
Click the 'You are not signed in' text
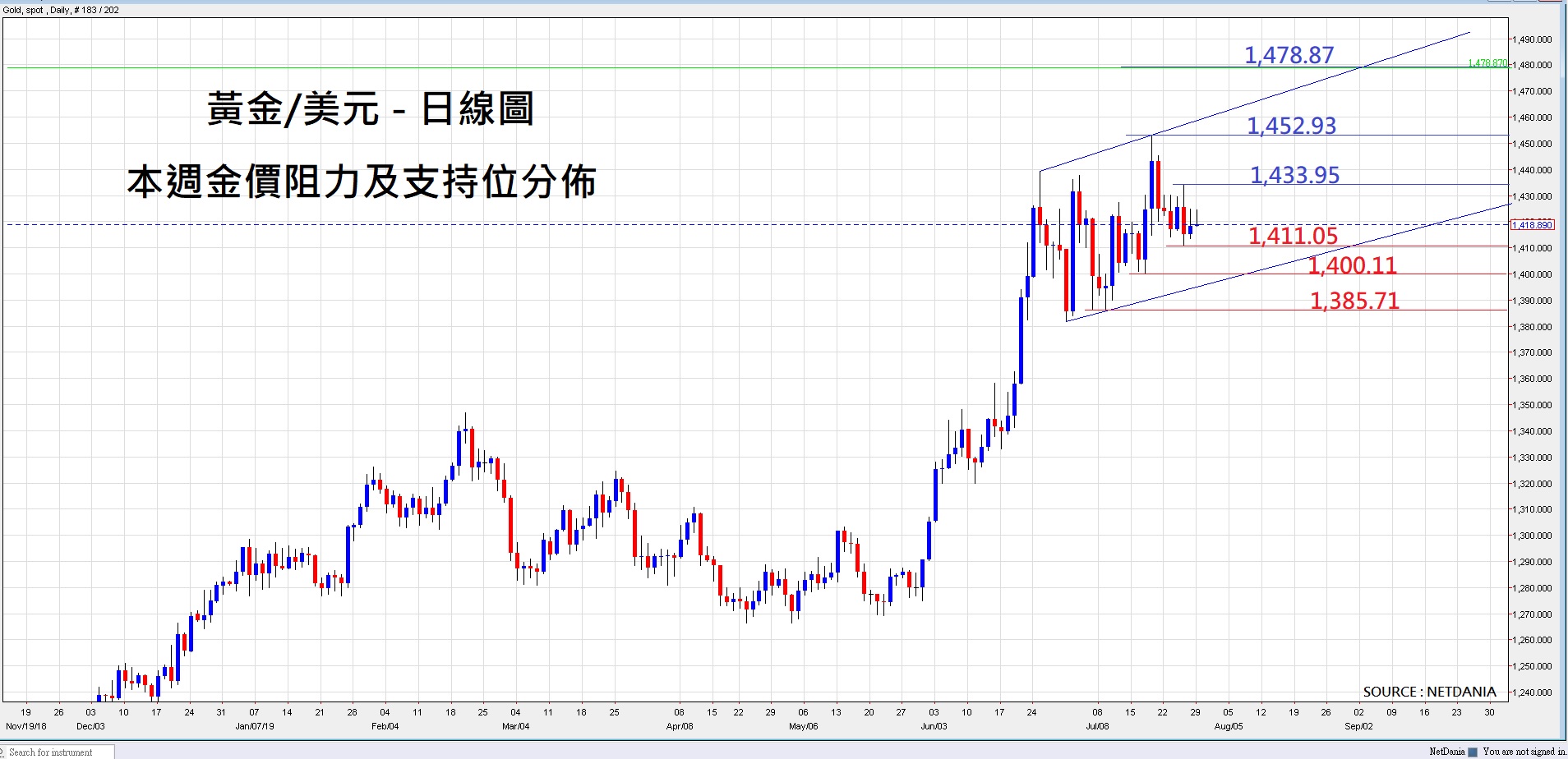point(1524,752)
